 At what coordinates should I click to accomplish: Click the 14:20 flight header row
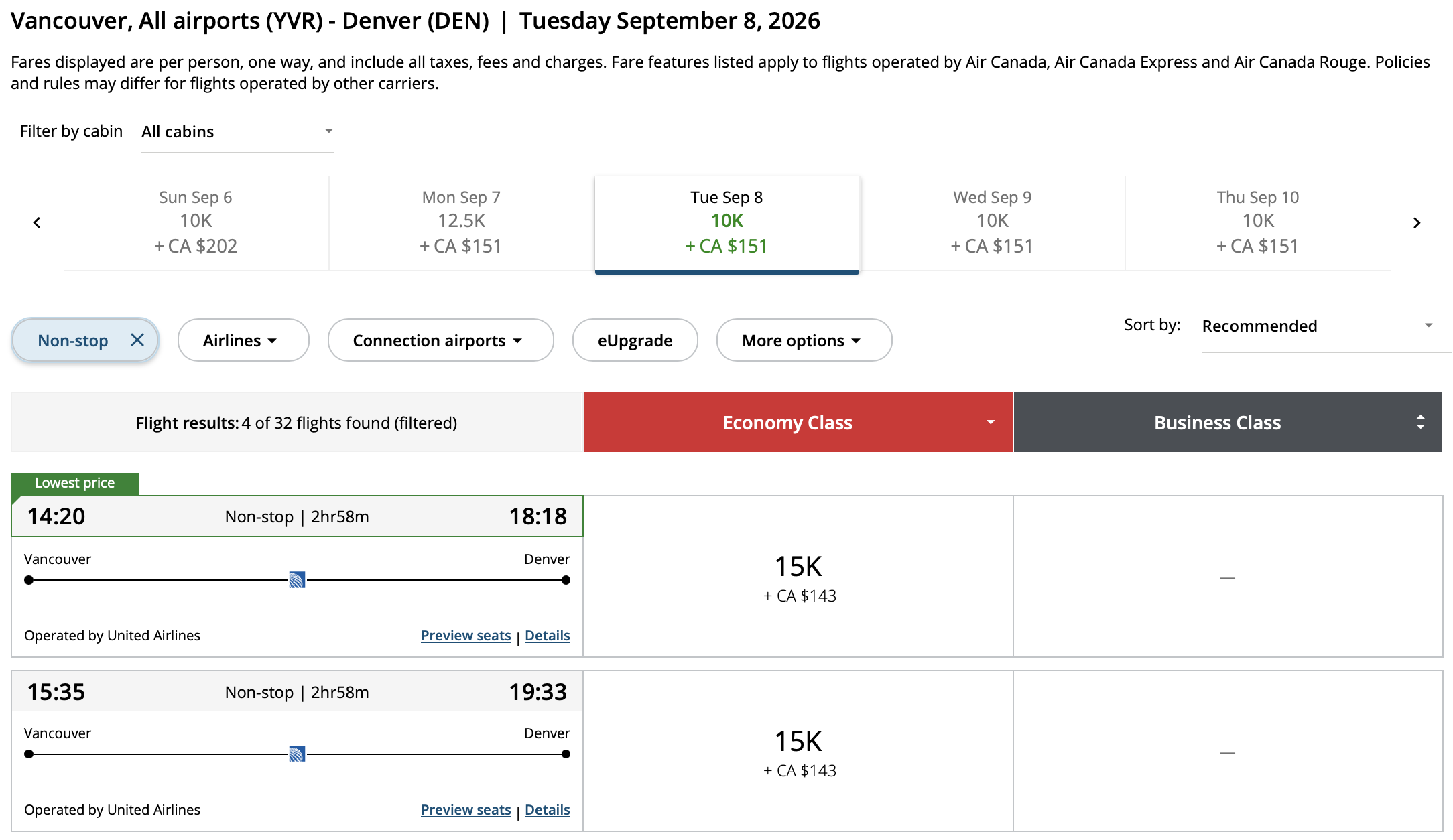297,516
